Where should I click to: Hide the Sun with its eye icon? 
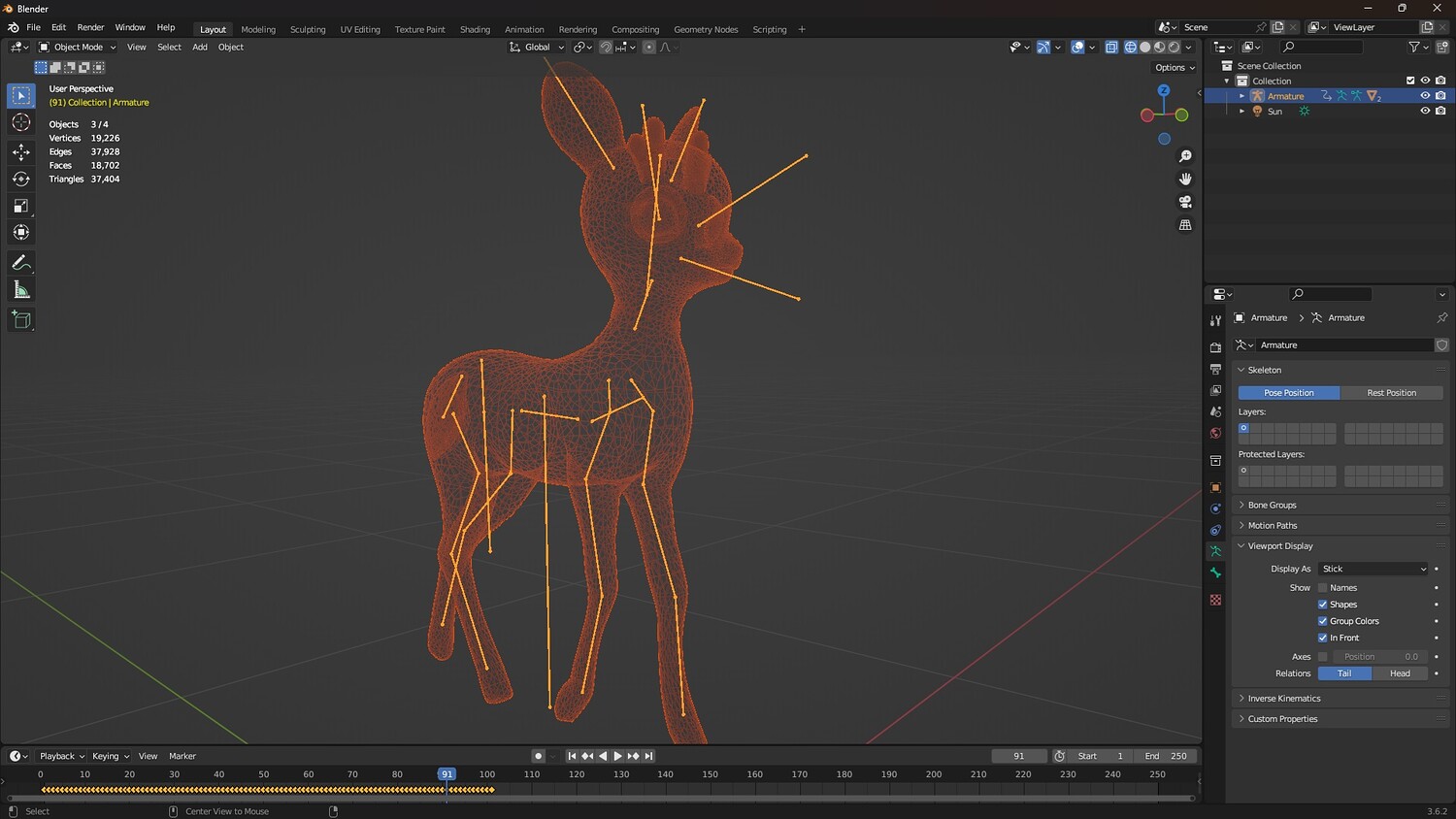[x=1425, y=111]
